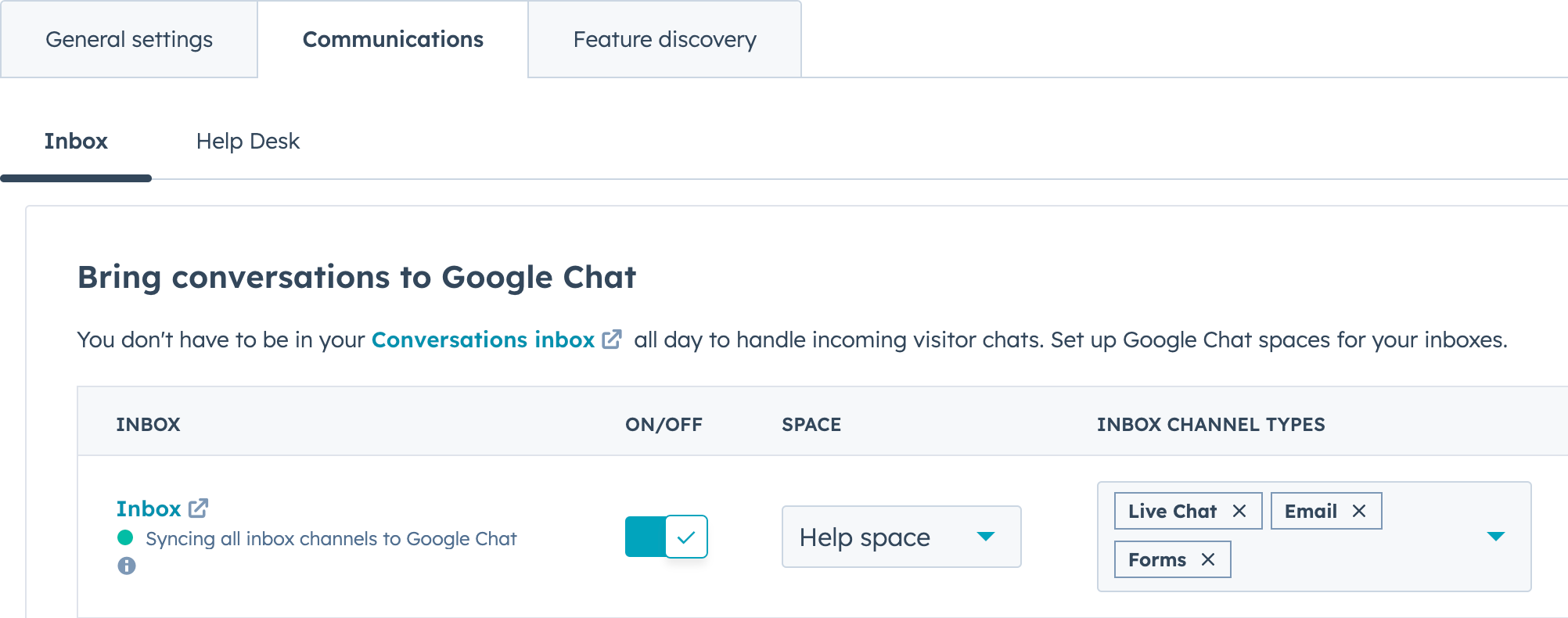Screen dimensions: 1568x618
Task: Click the green syncing status dot
Action: (125, 537)
